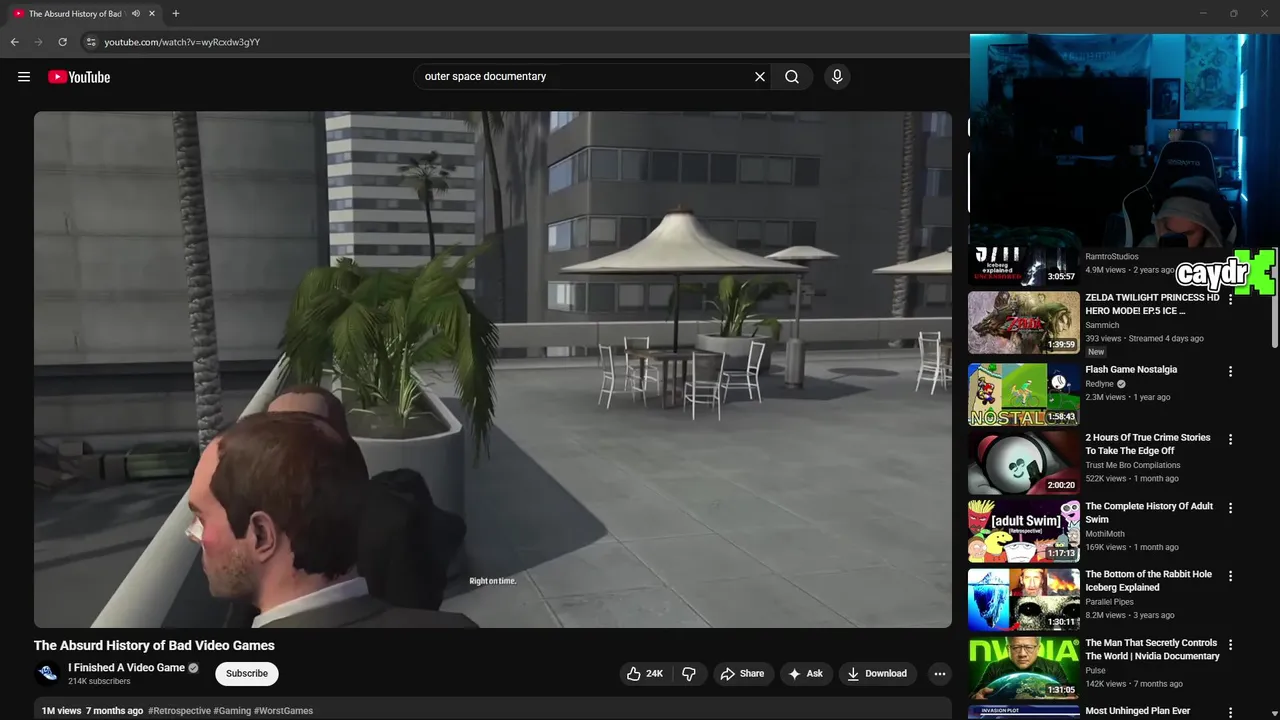
Task: Reload the page
Action: click(63, 42)
